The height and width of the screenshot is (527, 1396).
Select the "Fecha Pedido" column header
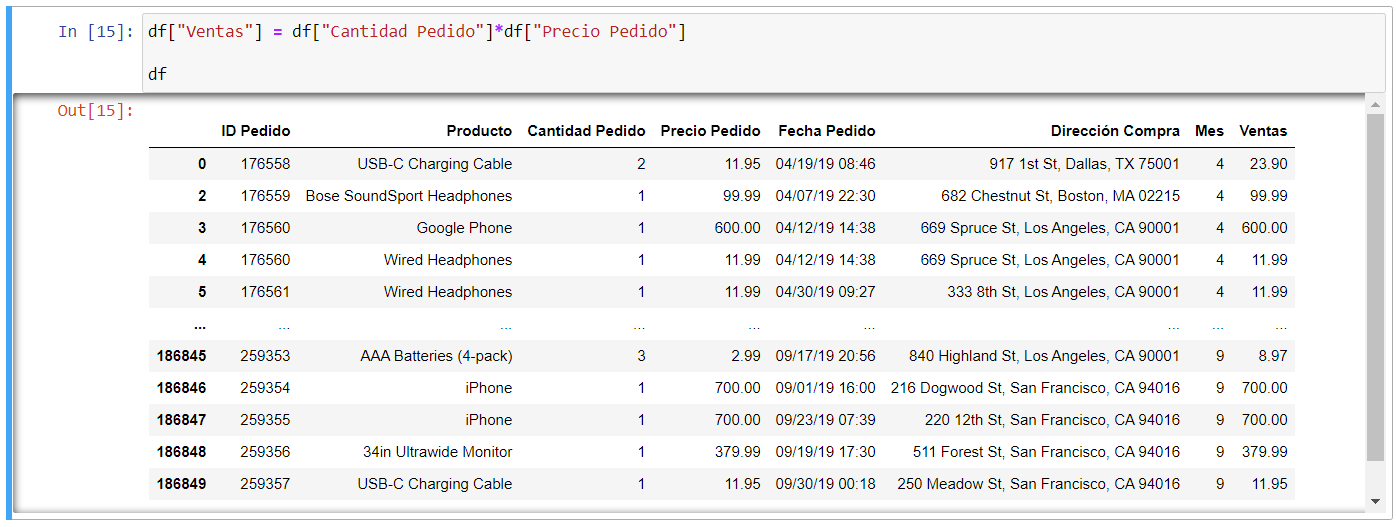[x=826, y=131]
